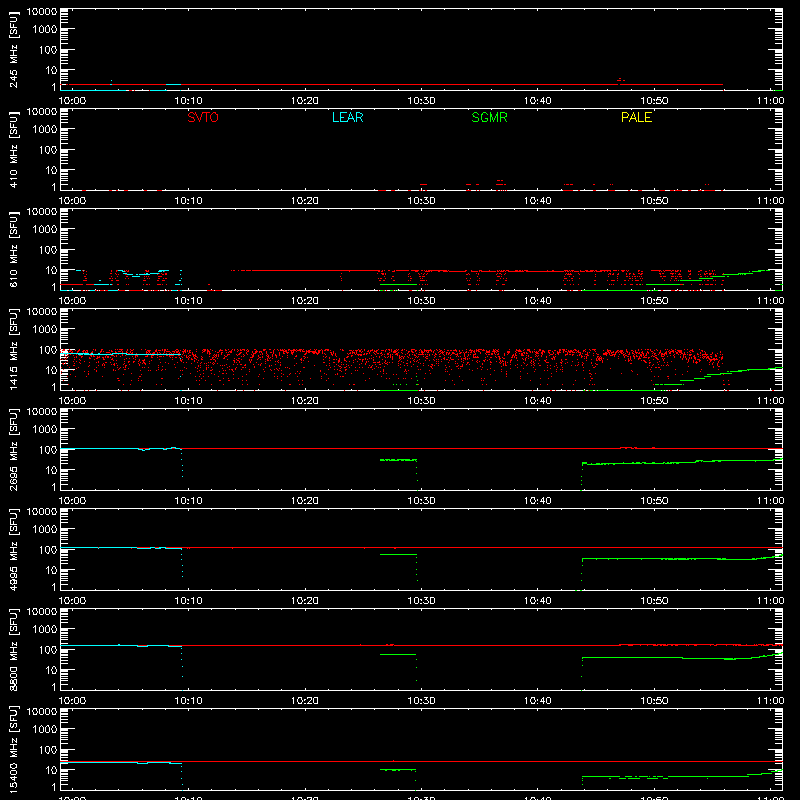Image resolution: width=800 pixels, height=800 pixels.
Task: Click 10:30 time label below 1415 MHz panel
Action: tap(421, 401)
